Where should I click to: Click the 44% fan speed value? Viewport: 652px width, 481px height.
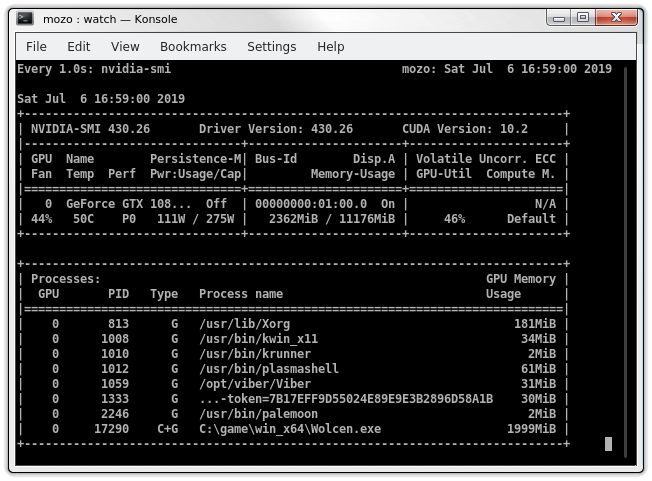42,219
